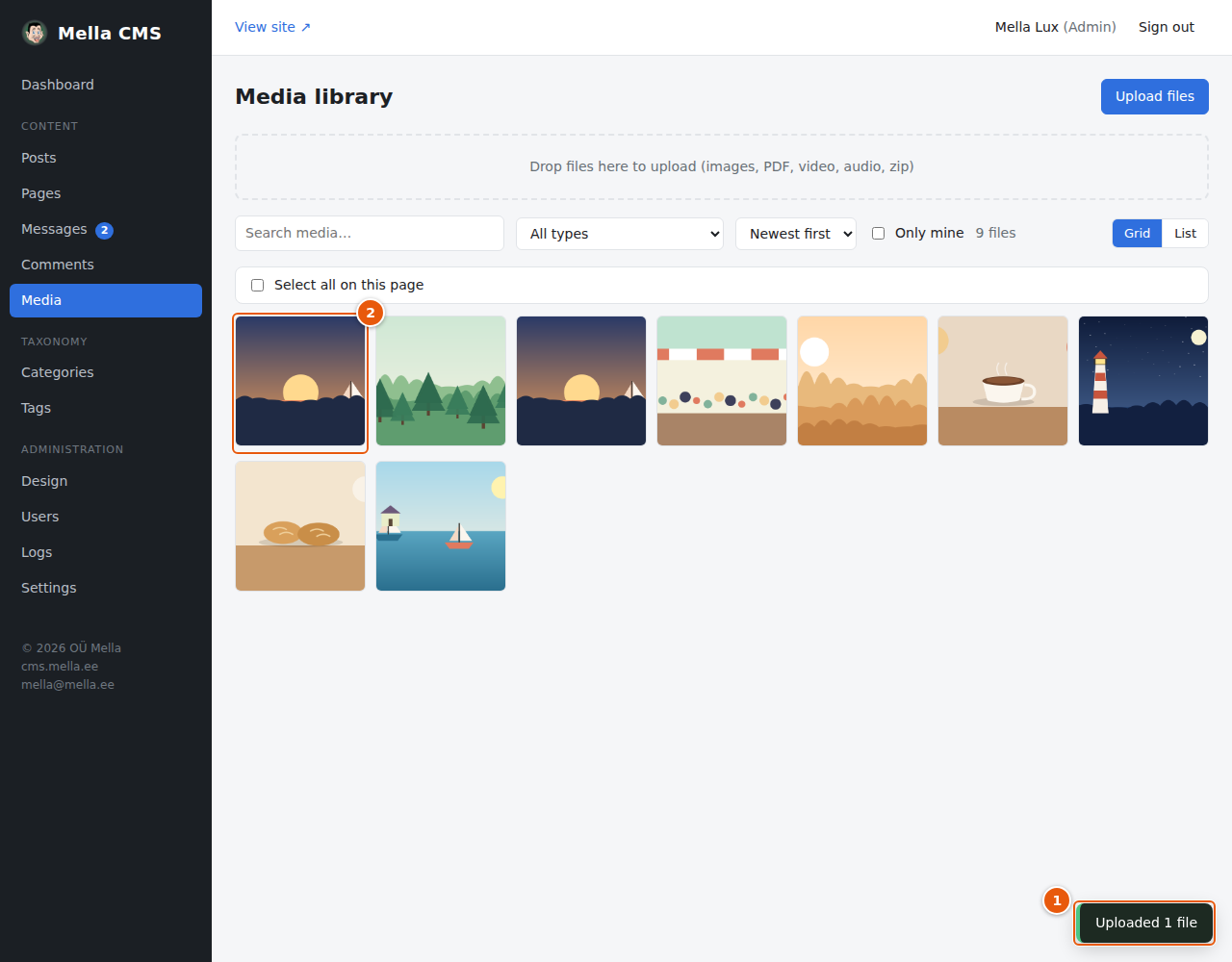The height and width of the screenshot is (962, 1232).
Task: View Logs in the sidebar
Action: coord(106,552)
